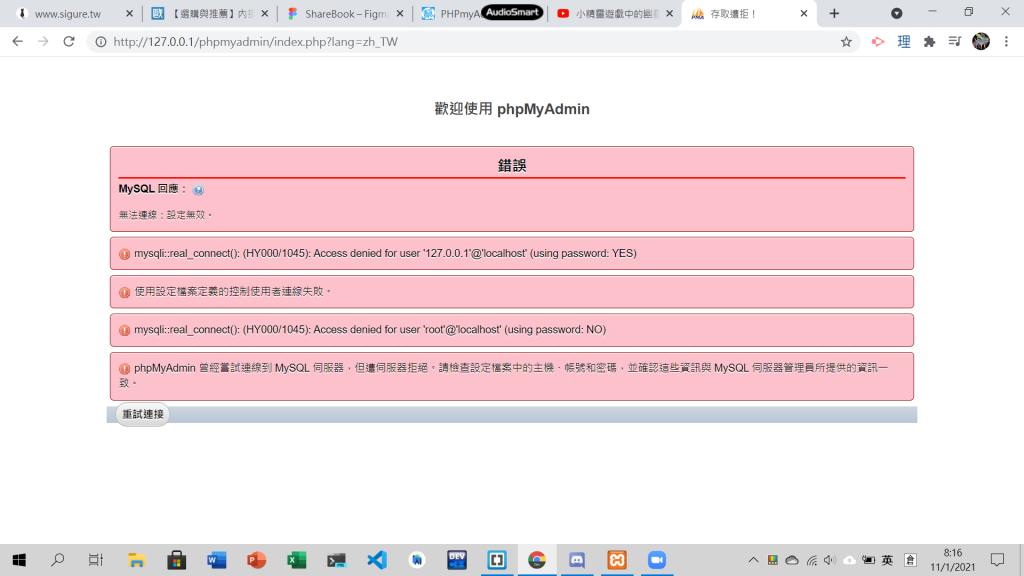Close the 存取遭拒！ tab
1024x576 pixels.
[x=804, y=14]
